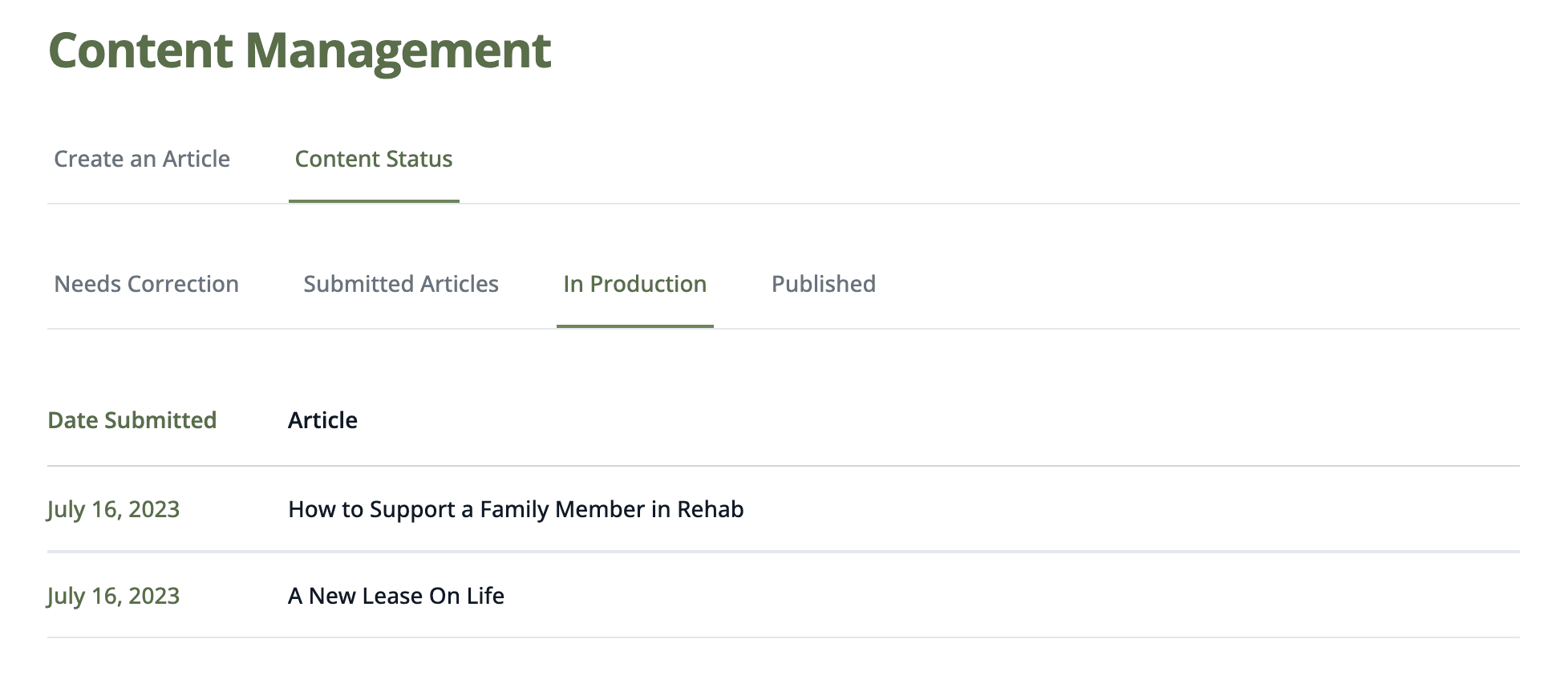Image resolution: width=1568 pixels, height=696 pixels.
Task: Click the date beside A New Lease On Life
Action: pos(113,596)
